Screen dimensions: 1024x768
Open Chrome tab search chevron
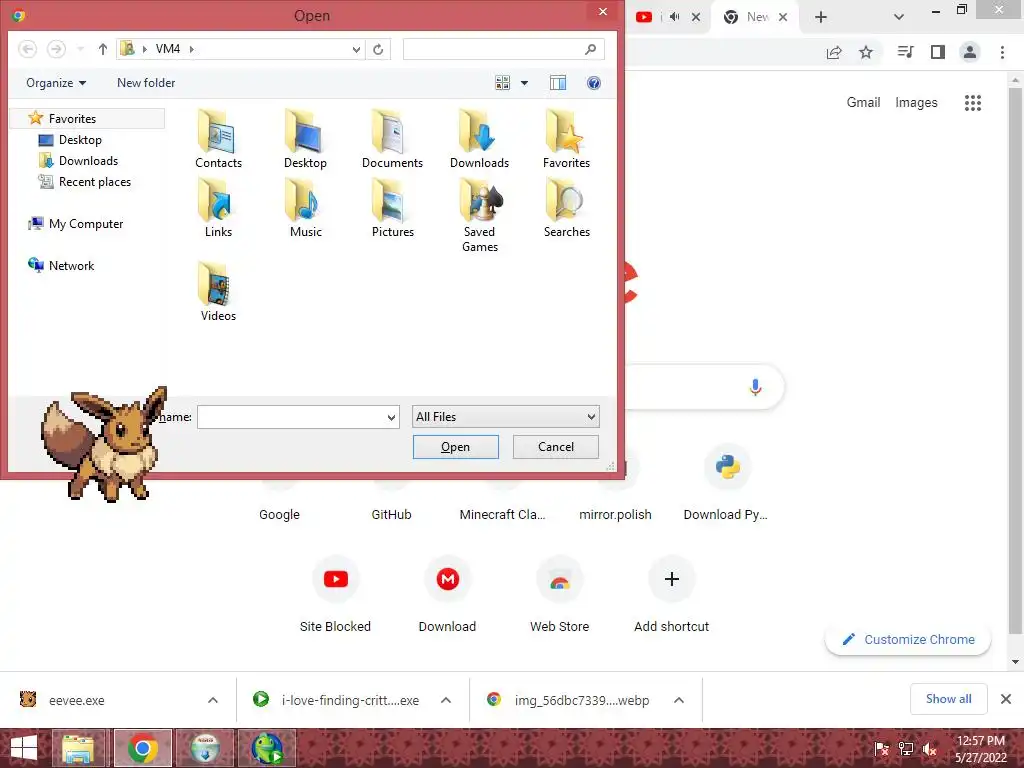tap(899, 17)
